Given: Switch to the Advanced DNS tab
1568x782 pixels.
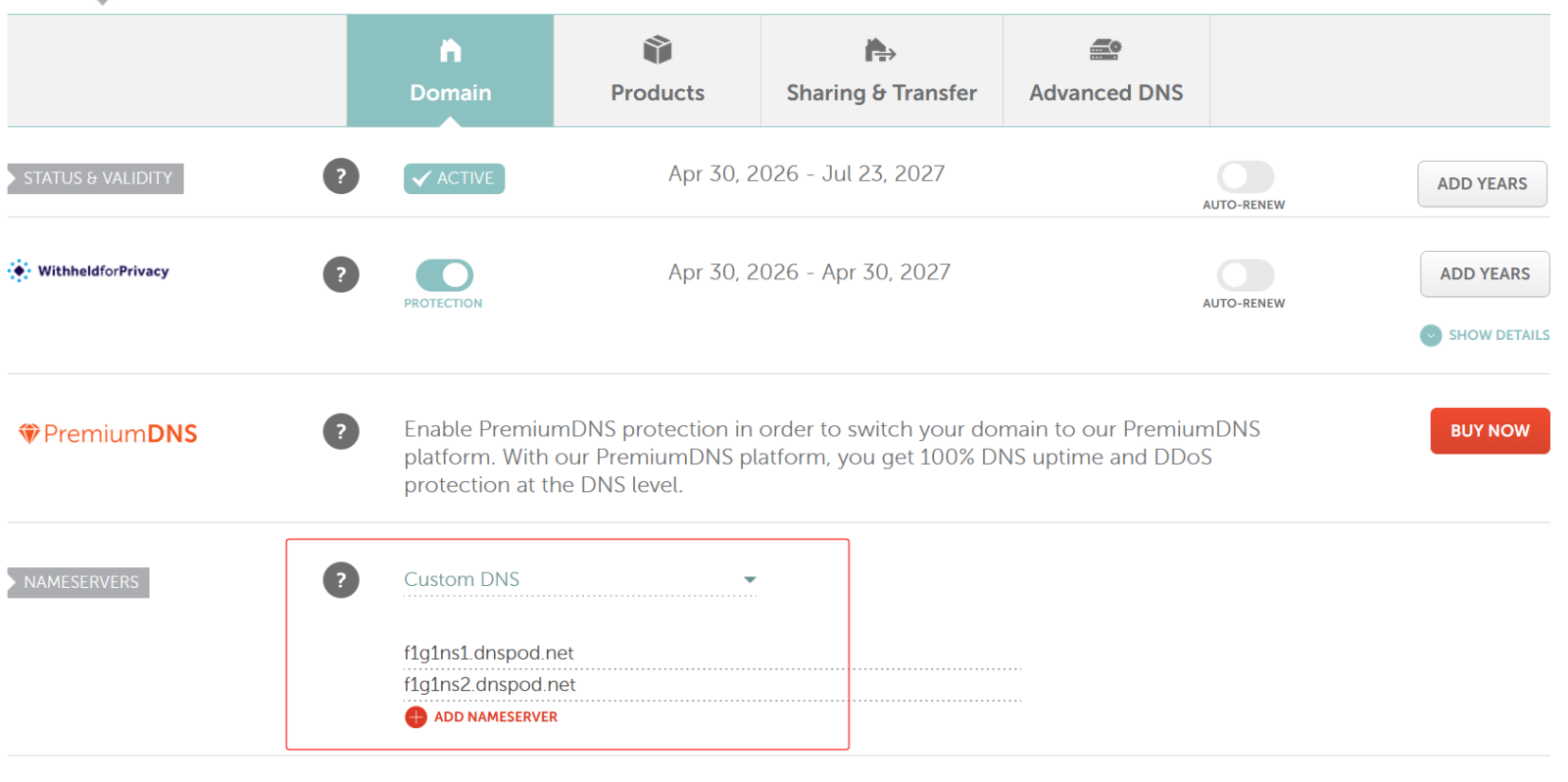Looking at the screenshot, I should pyautogui.click(x=1106, y=71).
